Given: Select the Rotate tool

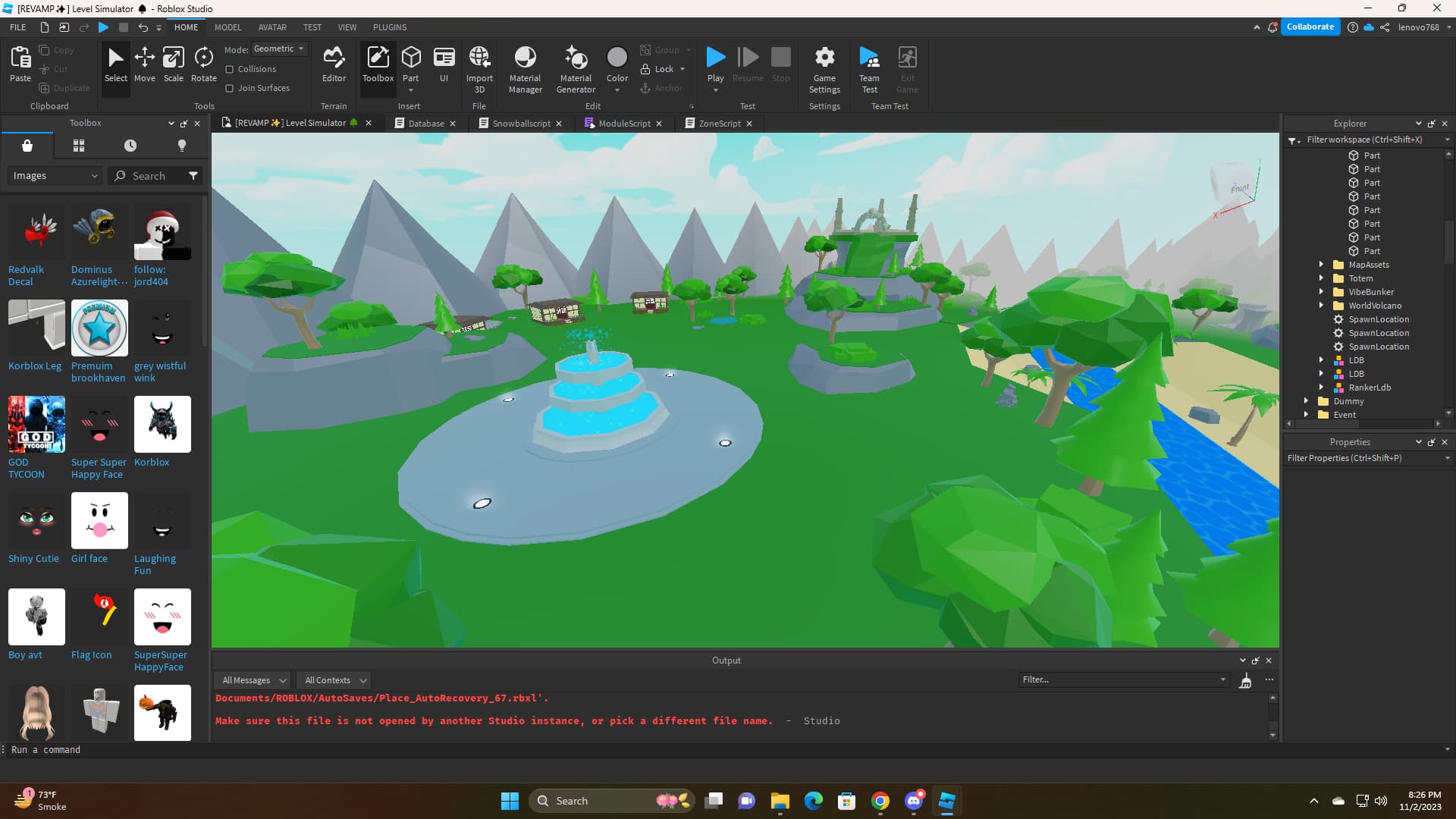Looking at the screenshot, I should (202, 64).
